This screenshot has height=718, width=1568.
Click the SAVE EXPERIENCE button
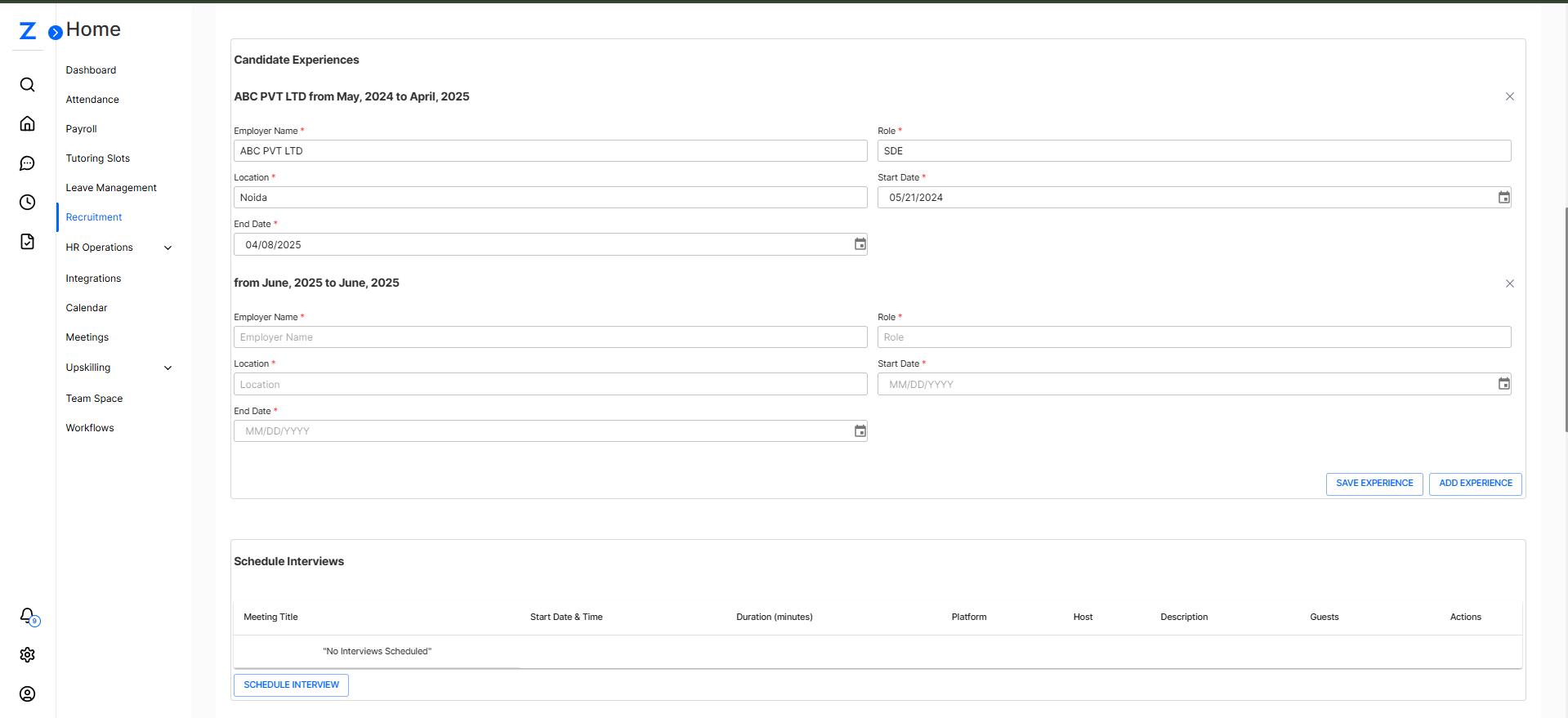coord(1374,484)
